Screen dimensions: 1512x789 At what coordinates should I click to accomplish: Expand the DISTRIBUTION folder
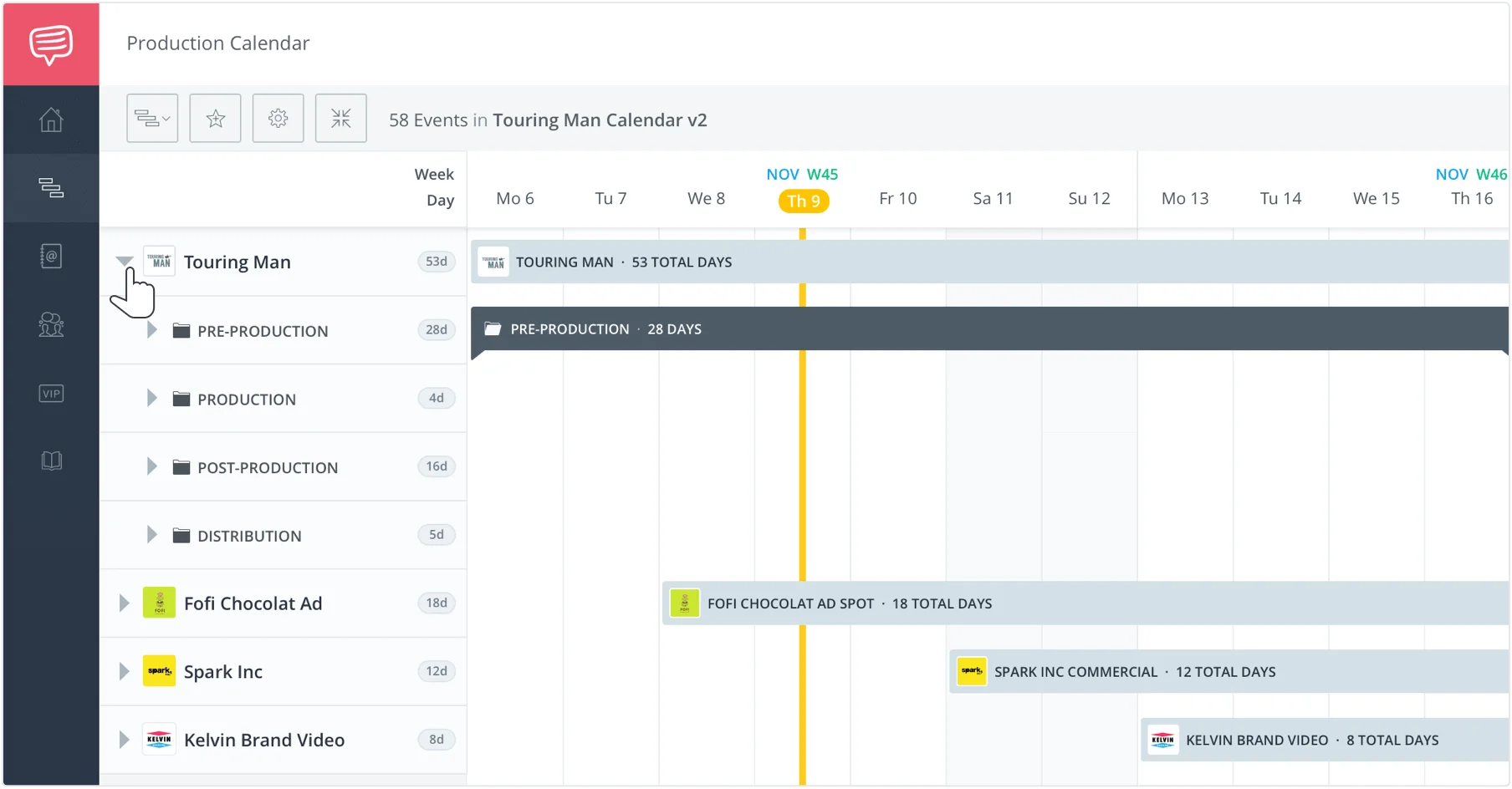coord(151,535)
